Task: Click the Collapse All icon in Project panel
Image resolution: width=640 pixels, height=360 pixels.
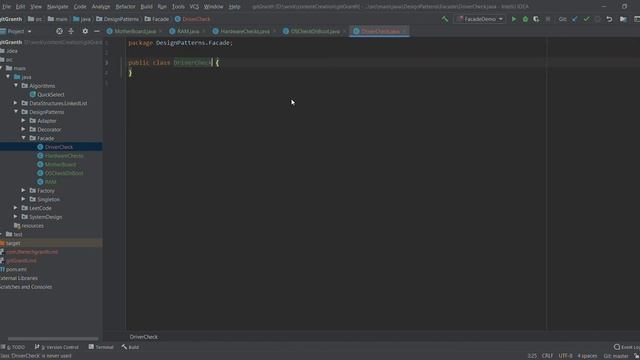Action: (71, 31)
